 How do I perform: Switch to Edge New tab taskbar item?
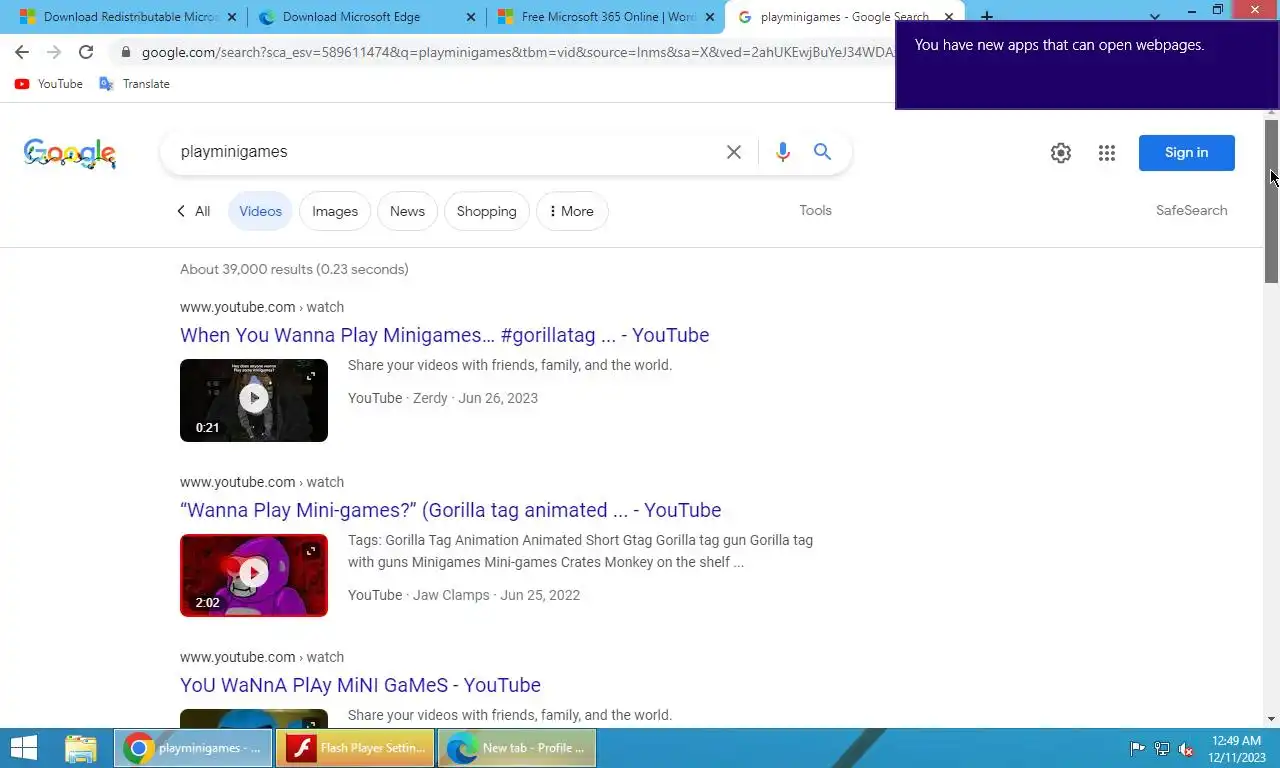(x=517, y=748)
